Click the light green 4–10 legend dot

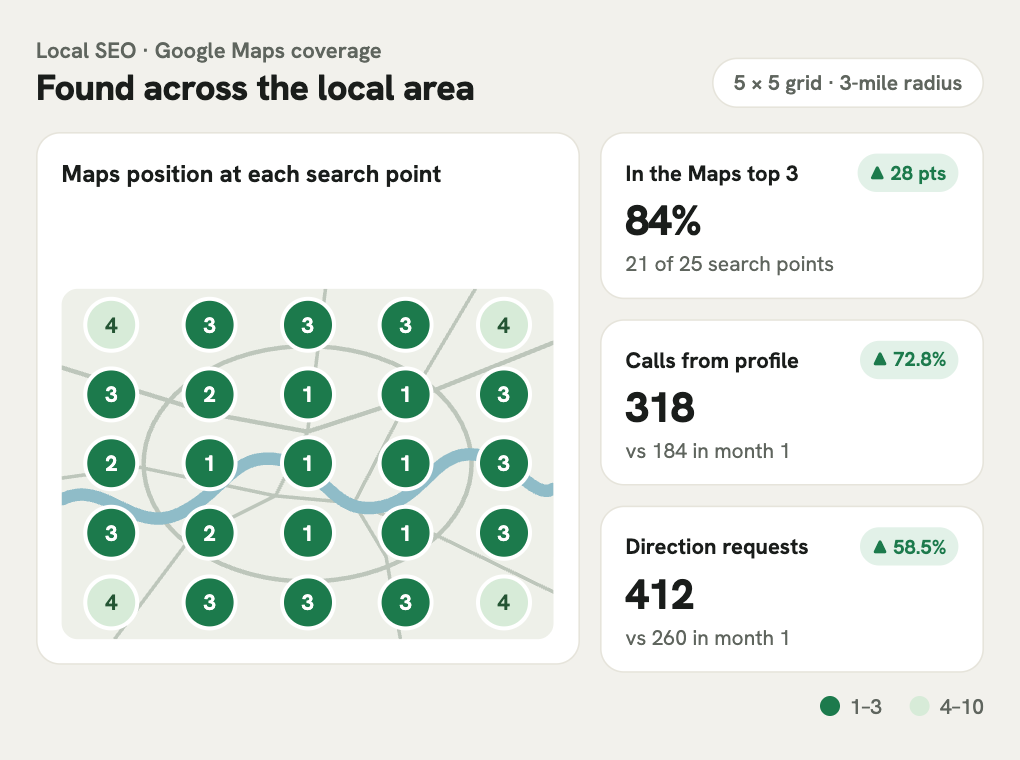(919, 706)
